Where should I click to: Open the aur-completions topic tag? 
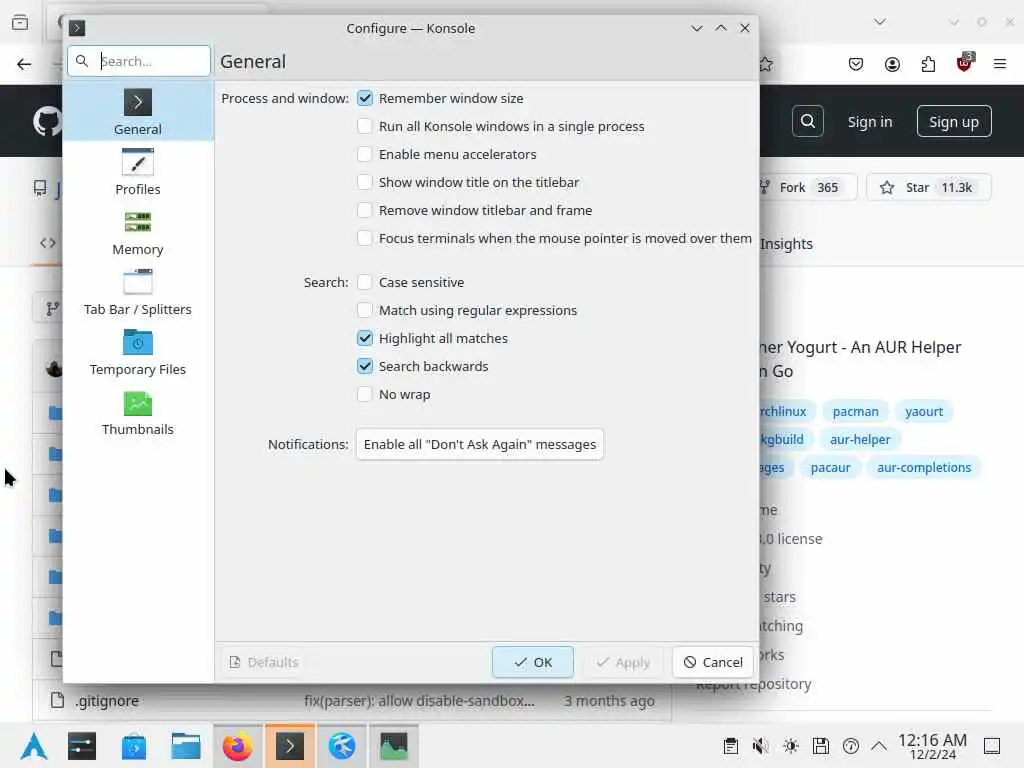point(924,468)
